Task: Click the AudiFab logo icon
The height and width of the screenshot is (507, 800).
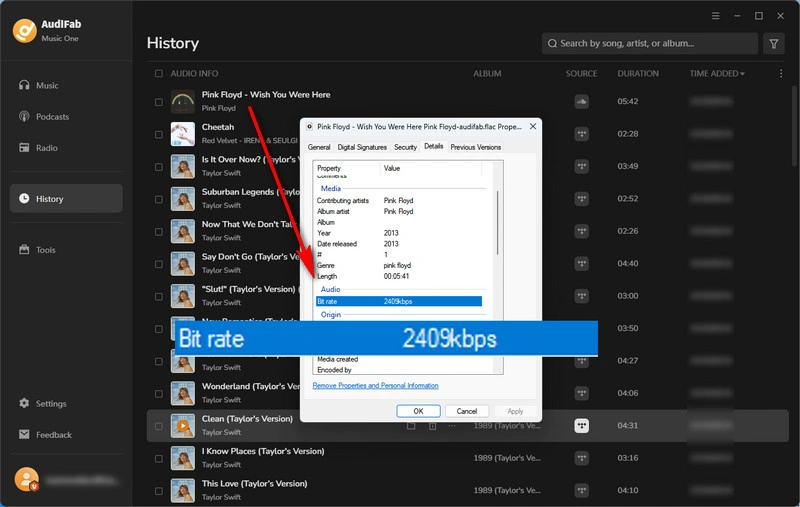Action: pyautogui.click(x=24, y=31)
